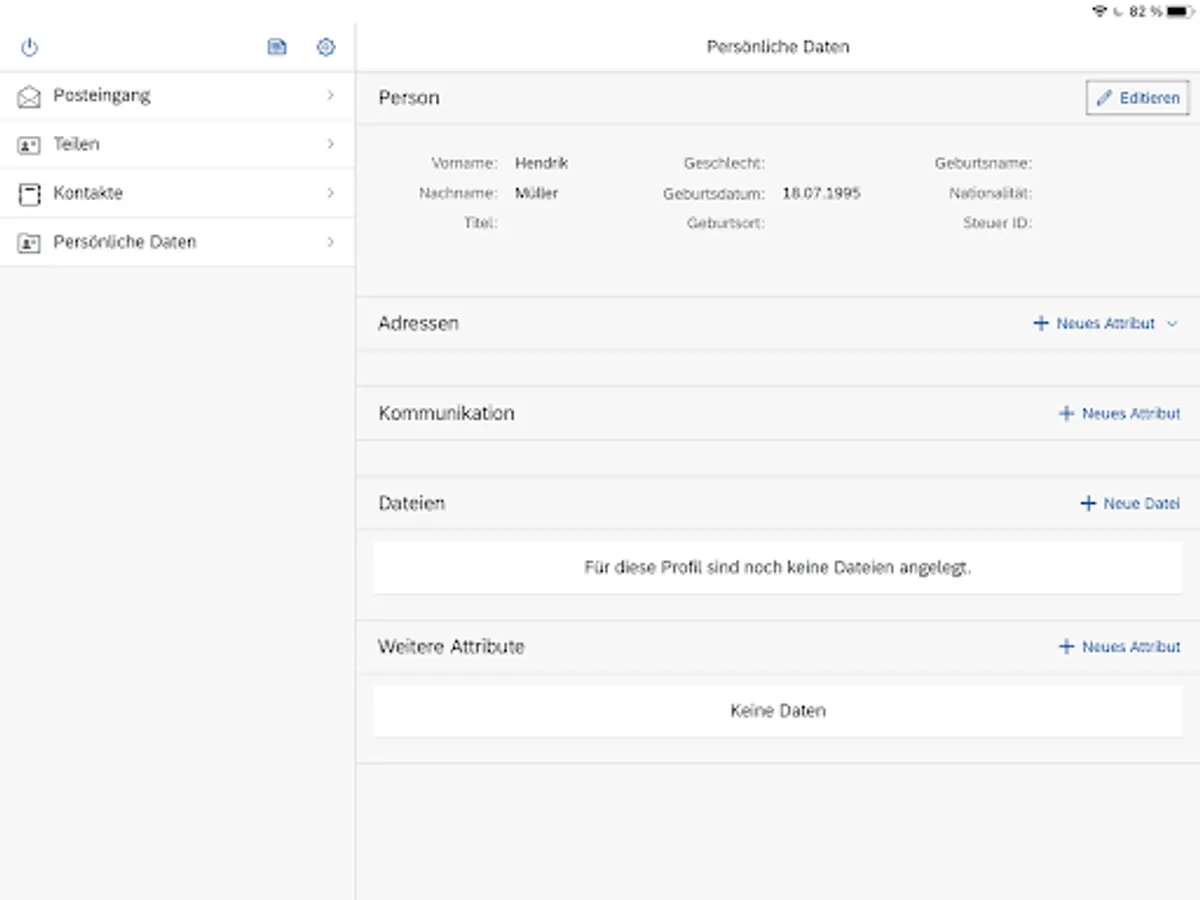
Task: Select Persönliche Daten in sidebar
Action: click(125, 242)
